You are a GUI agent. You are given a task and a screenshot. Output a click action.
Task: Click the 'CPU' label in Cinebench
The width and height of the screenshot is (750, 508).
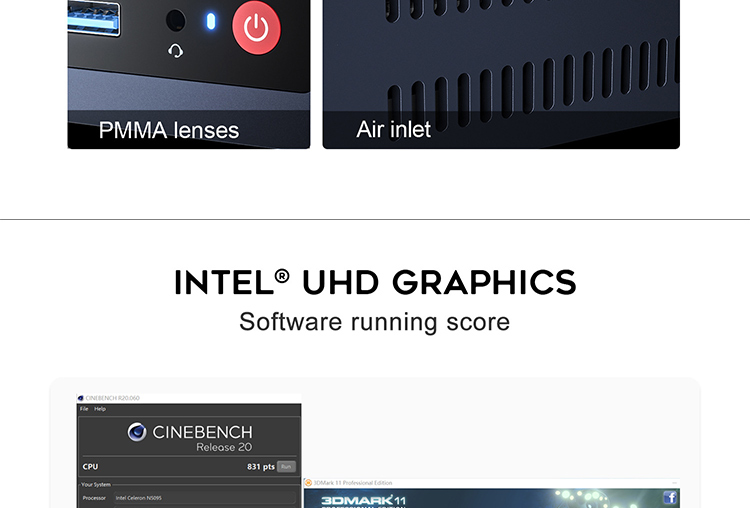[90, 467]
